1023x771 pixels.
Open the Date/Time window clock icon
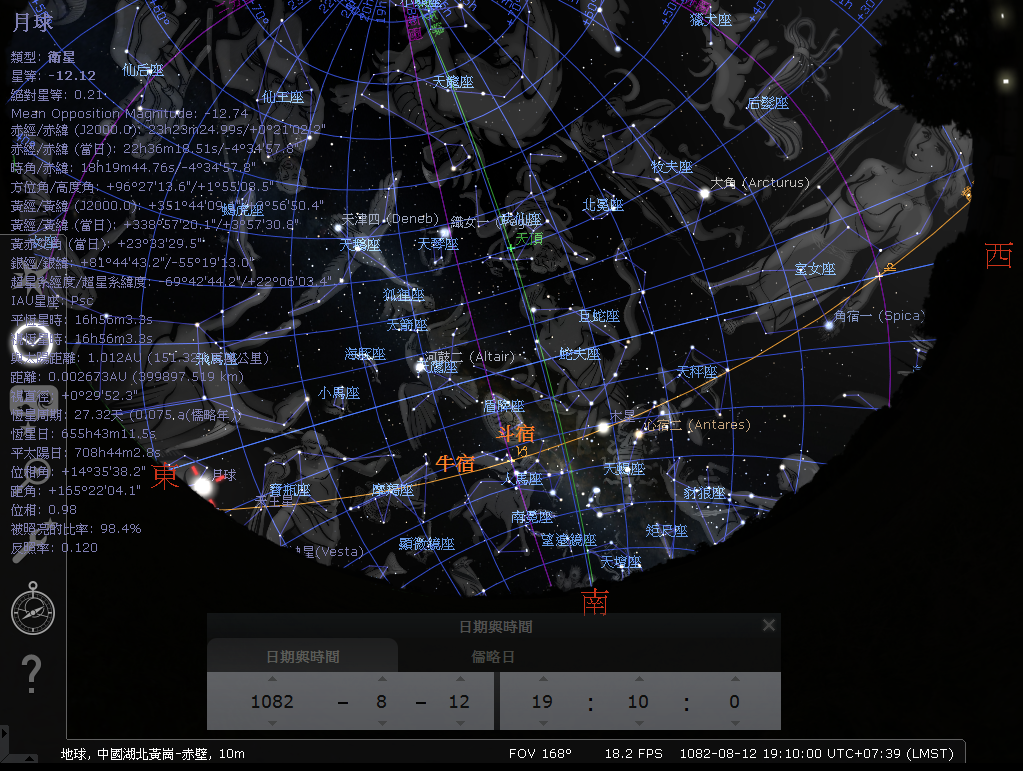tap(31, 342)
